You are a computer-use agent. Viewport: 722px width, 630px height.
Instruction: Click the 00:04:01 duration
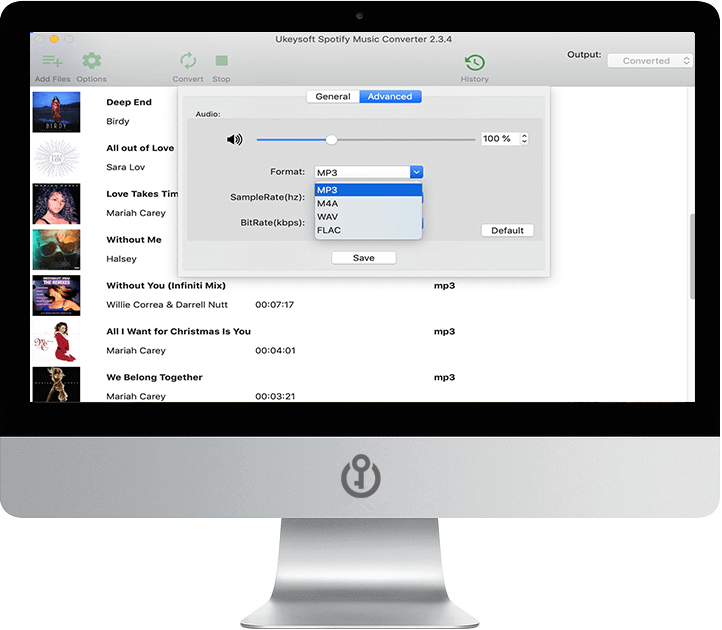275,351
